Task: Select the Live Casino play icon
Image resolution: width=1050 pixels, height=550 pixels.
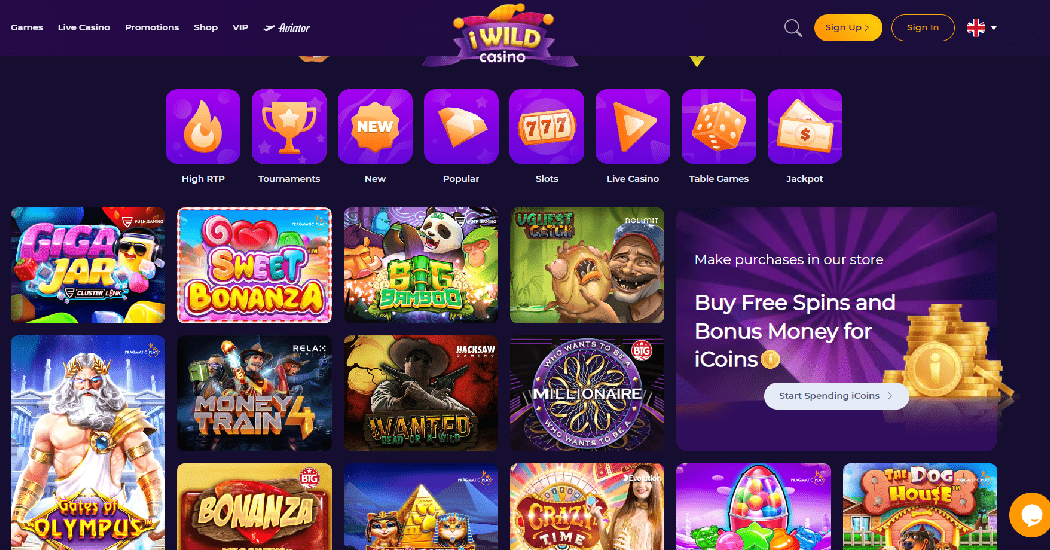Action: 633,127
